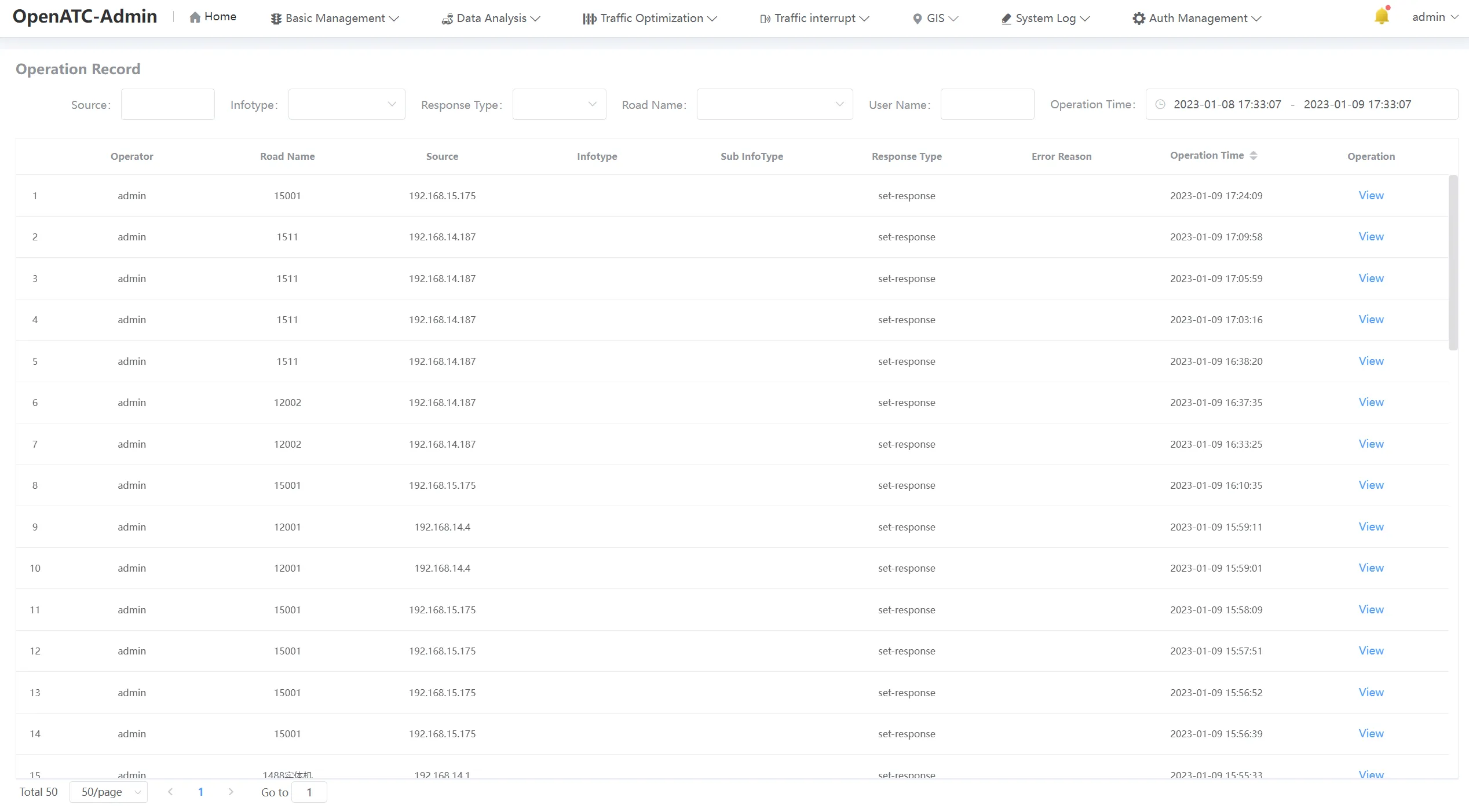
Task: Open the Basic Management menu
Action: [x=335, y=19]
